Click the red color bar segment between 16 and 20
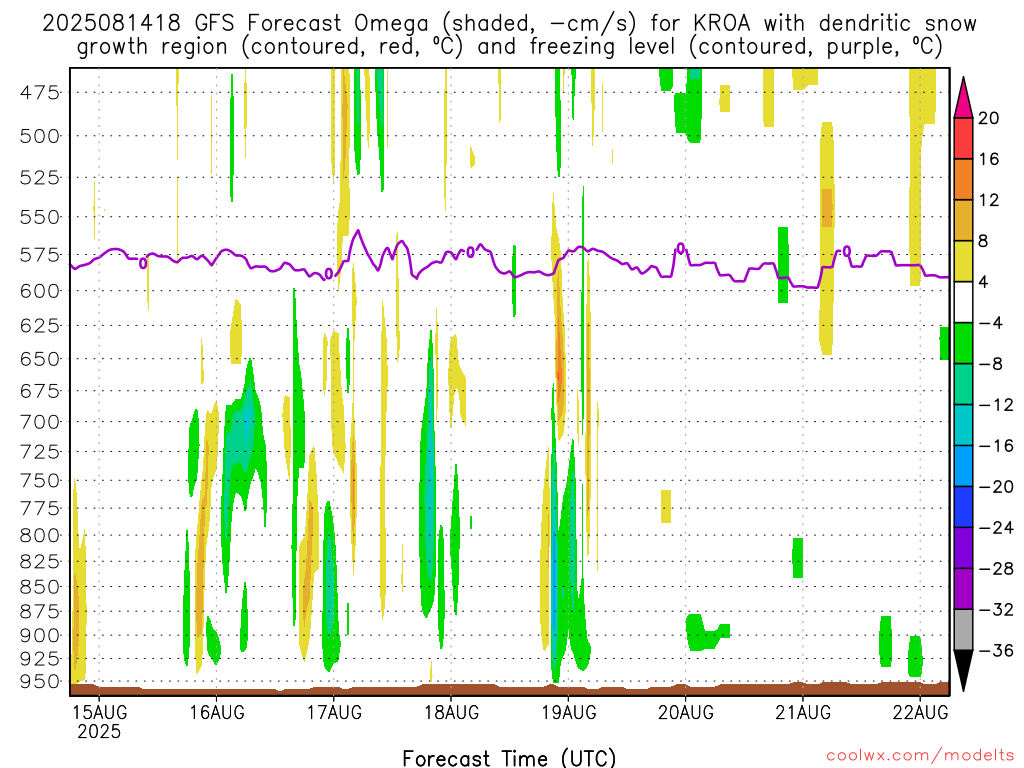This screenshot has height=768, width=1024. 963,138
